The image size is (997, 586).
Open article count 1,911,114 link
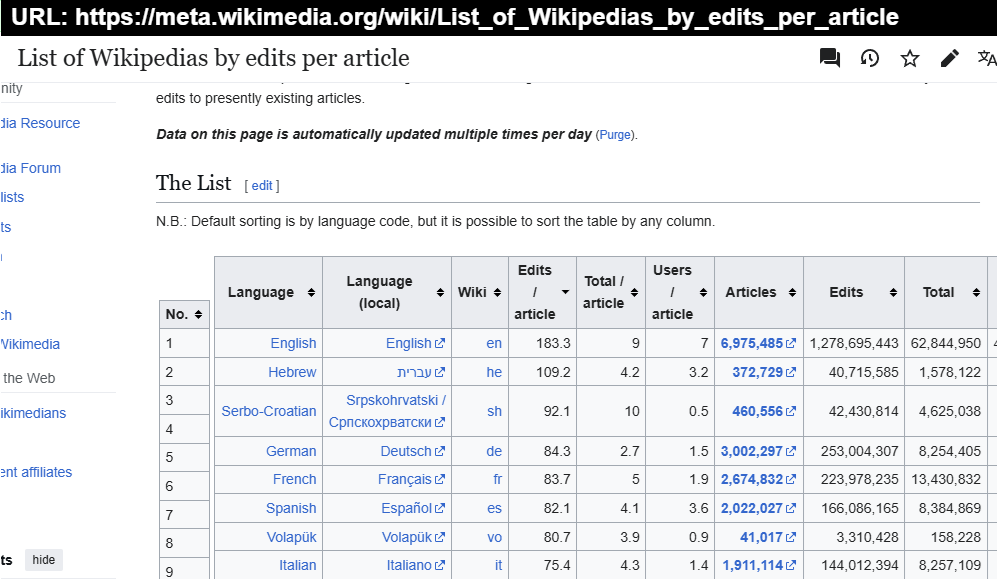click(759, 565)
